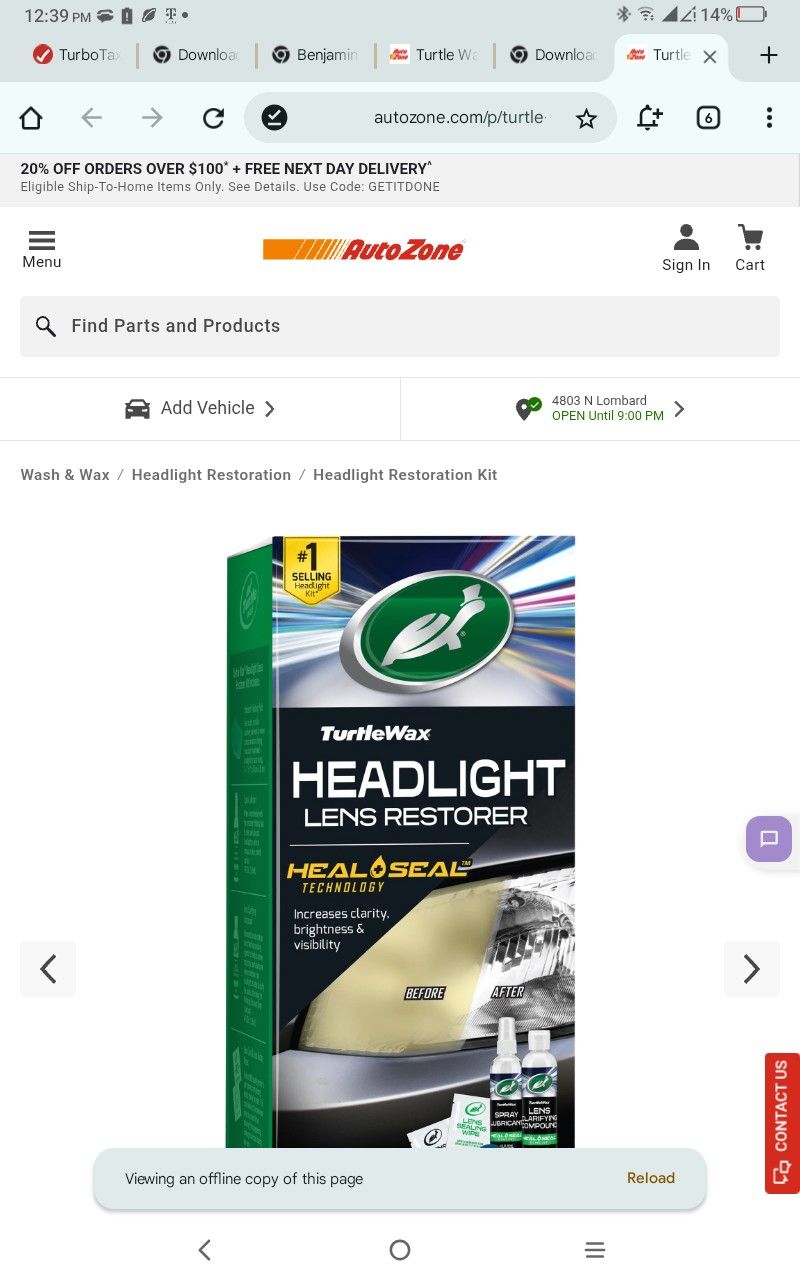Open the 4803 N Lombard store selector
The image size is (800, 1280).
coord(600,409)
